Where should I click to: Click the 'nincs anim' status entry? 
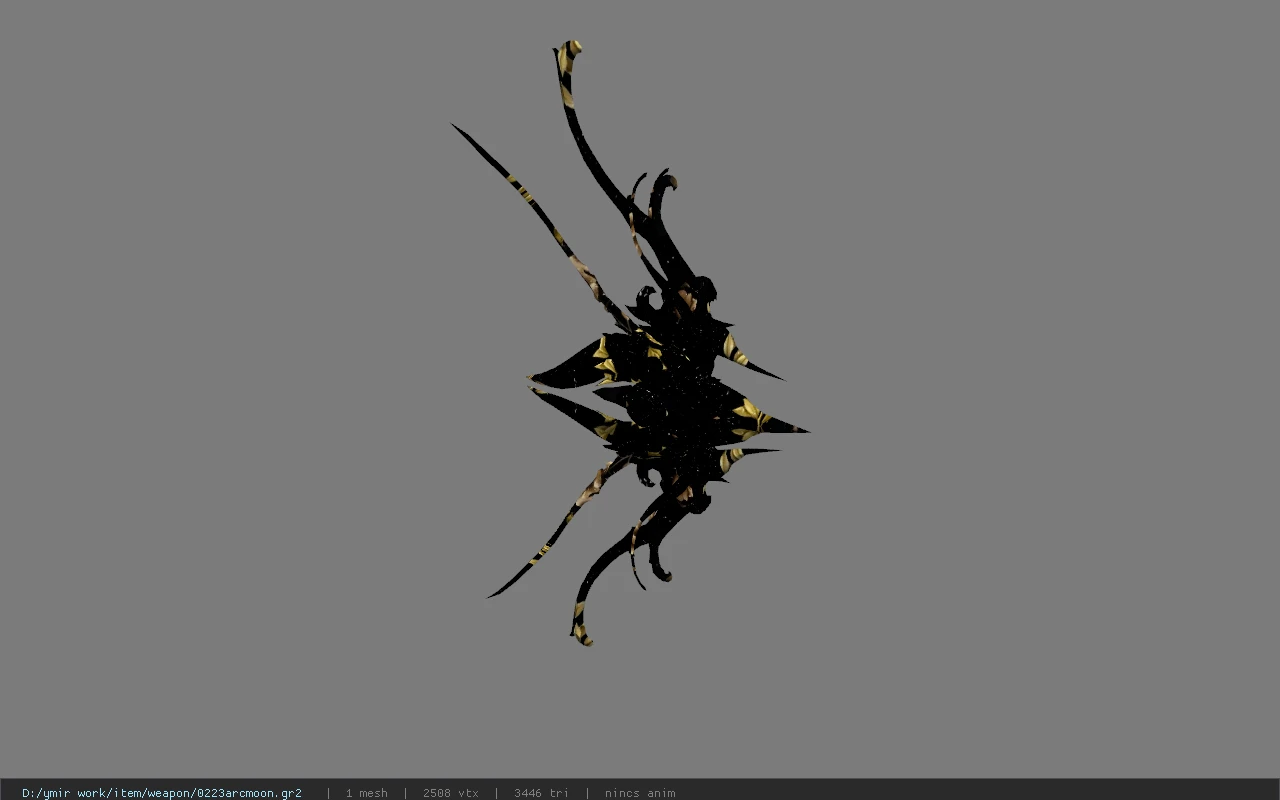[x=640, y=793]
